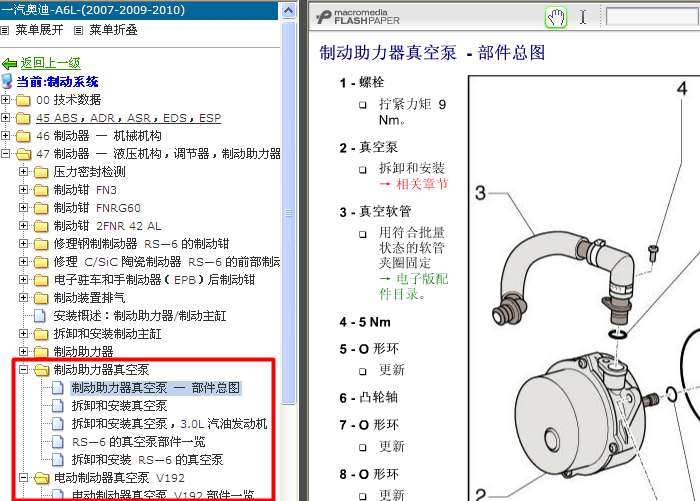Open 电子驻车和手制动器 (EPB) 后制动钳 folder
Viewport: 700px width, 501px height.
pyautogui.click(x=154, y=280)
